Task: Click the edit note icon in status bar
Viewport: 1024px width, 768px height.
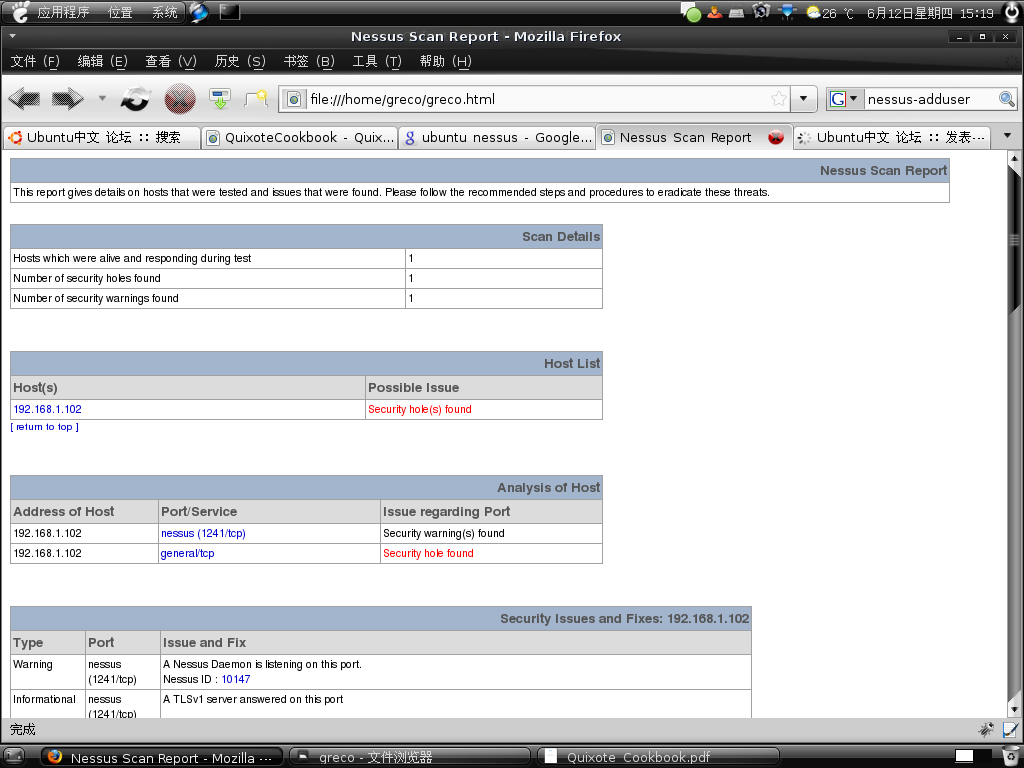Action: click(1010, 729)
